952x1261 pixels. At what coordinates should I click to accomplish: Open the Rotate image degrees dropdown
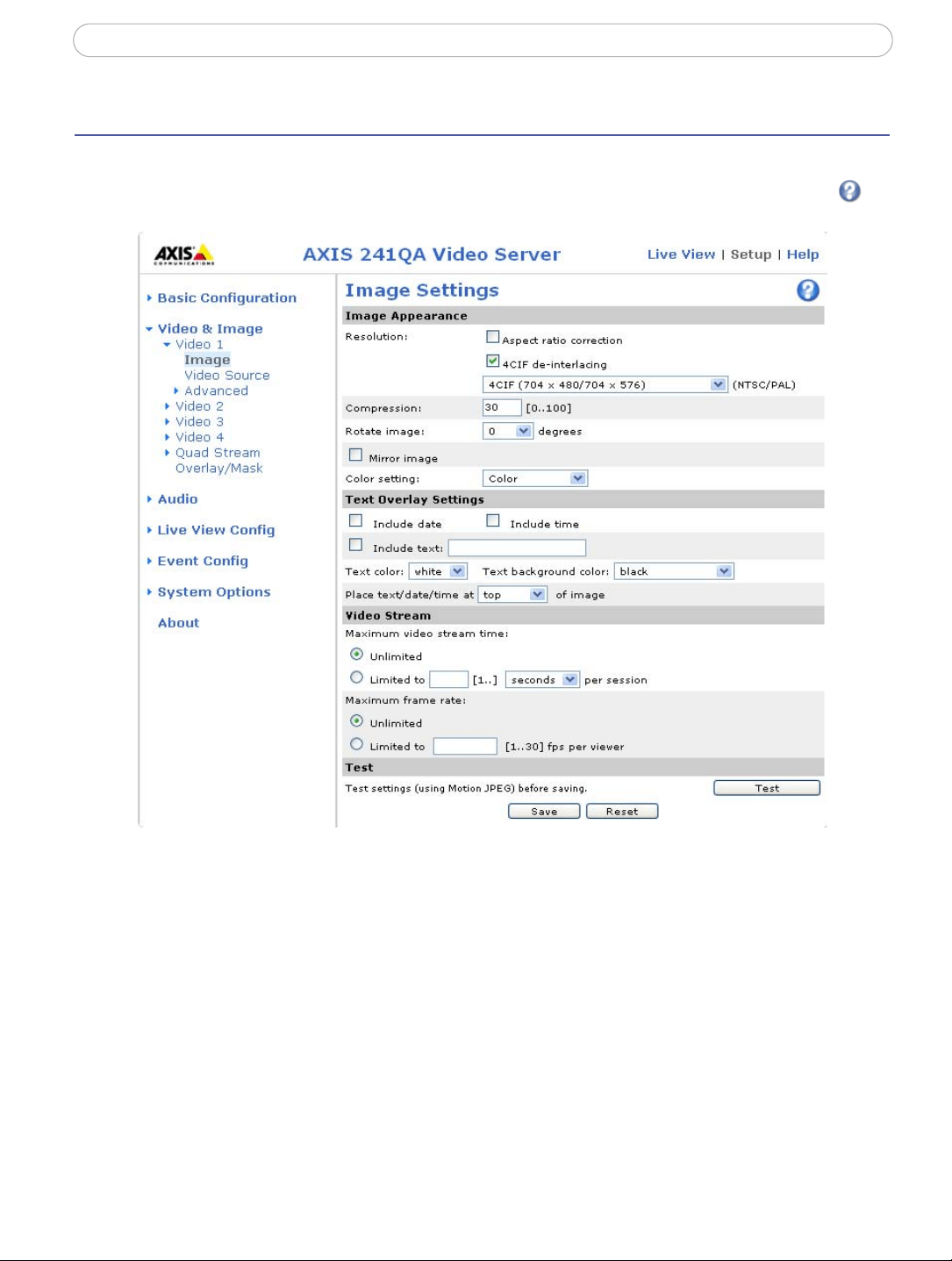pyautogui.click(x=508, y=431)
